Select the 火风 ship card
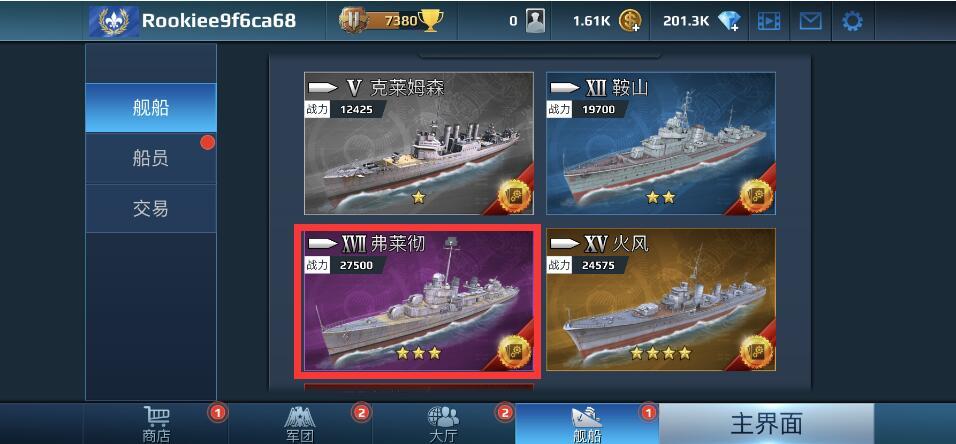 (x=661, y=299)
